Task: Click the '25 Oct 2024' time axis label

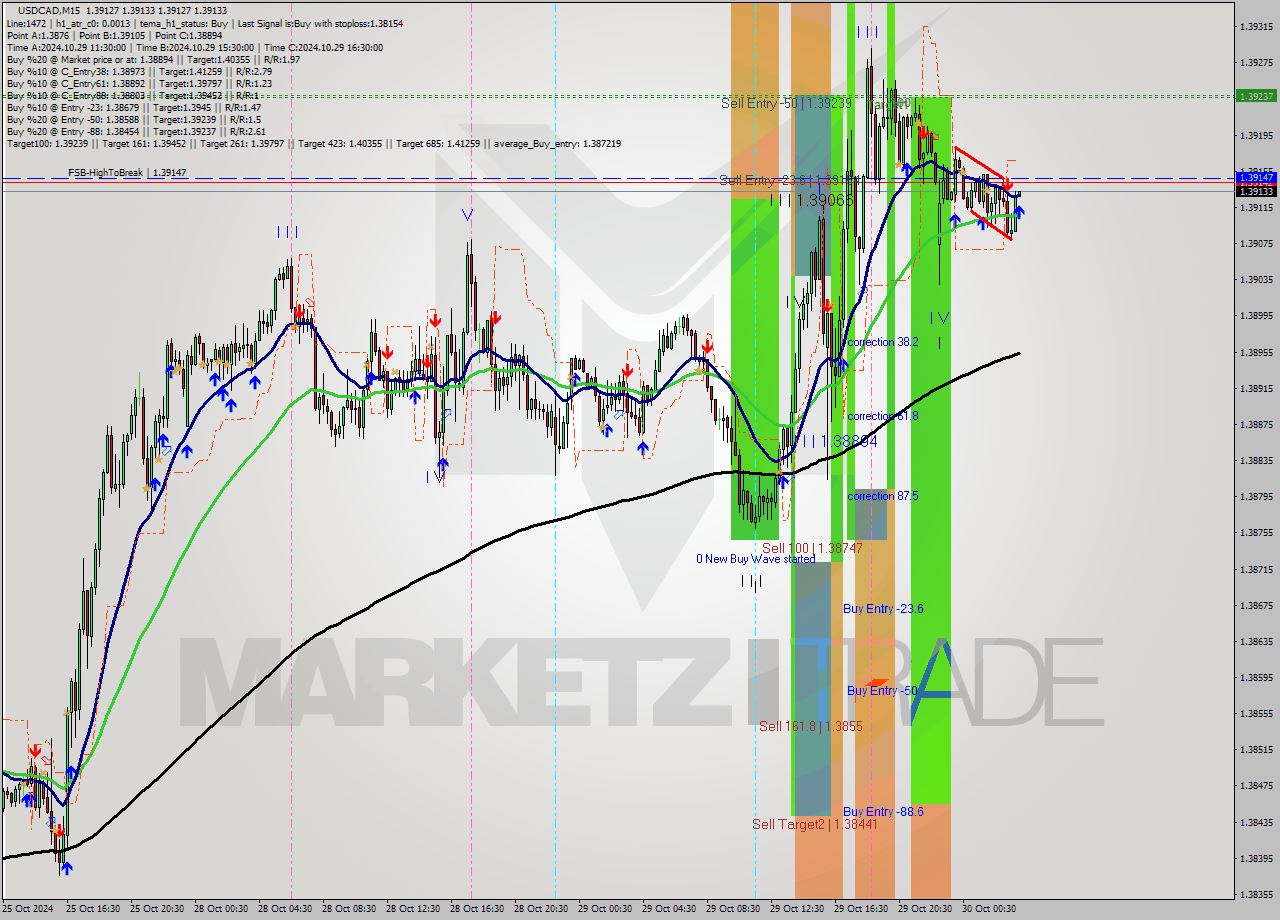Action: point(28,909)
